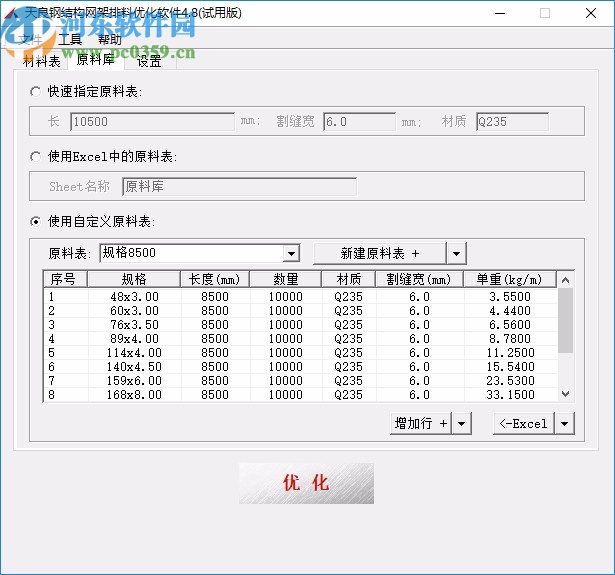This screenshot has width=615, height=575.
Task: Click the table scrollbar down arrow
Action: click(x=565, y=394)
